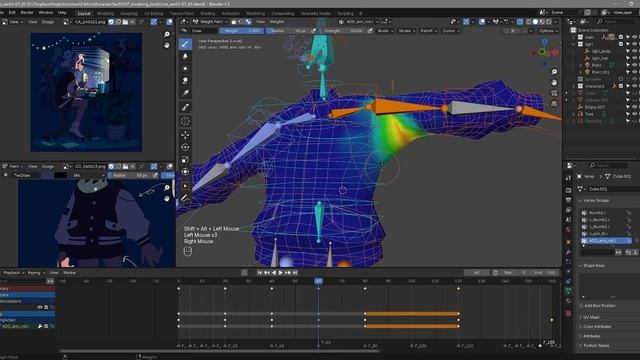This screenshot has height=360, width=640.
Task: Select the 3D Cursor tool in toolbar
Action: (x=185, y=121)
